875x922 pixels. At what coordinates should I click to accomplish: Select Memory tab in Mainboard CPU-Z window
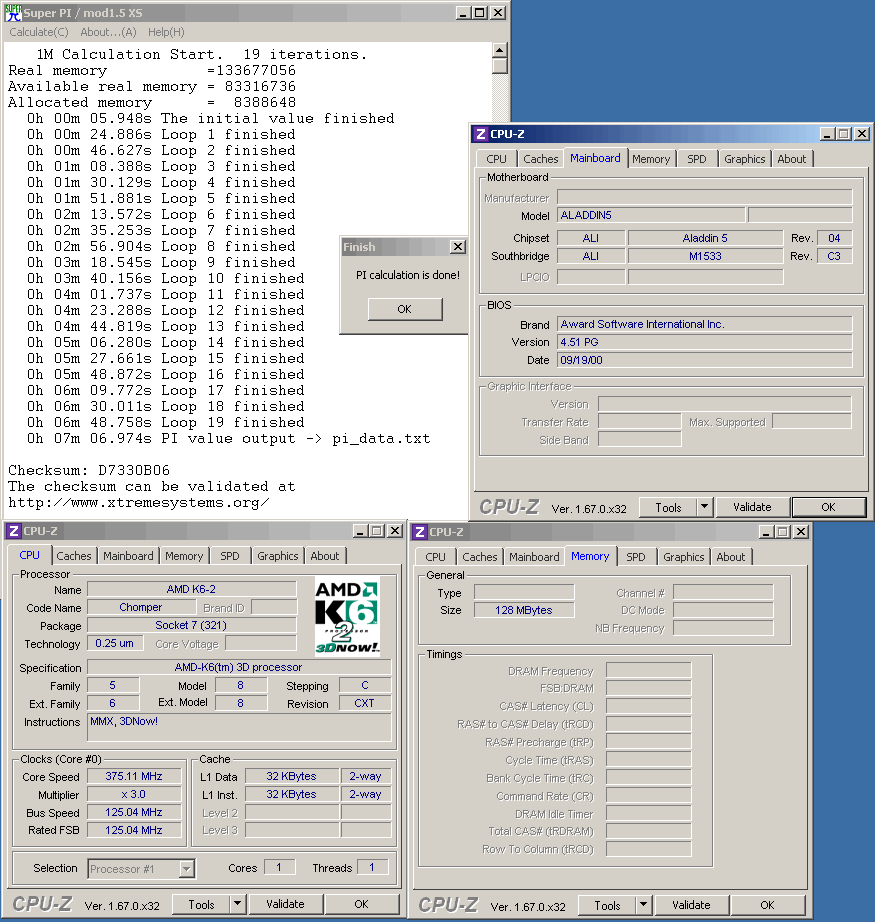651,159
